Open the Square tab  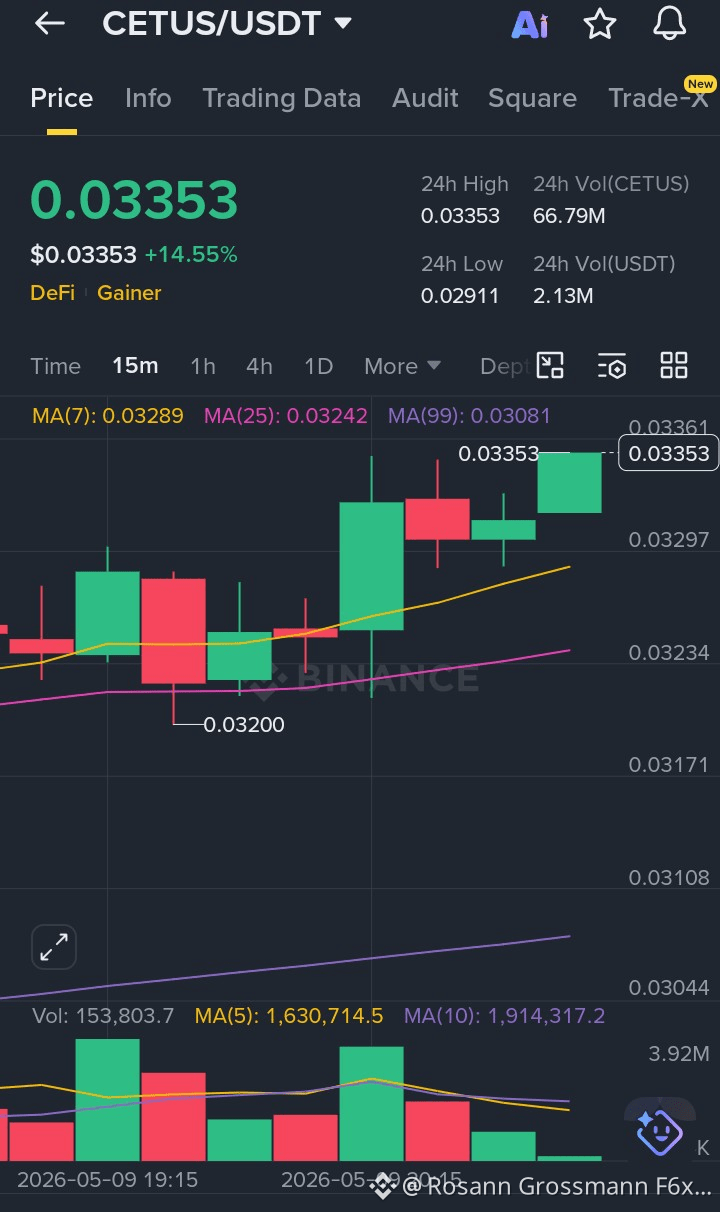click(532, 98)
